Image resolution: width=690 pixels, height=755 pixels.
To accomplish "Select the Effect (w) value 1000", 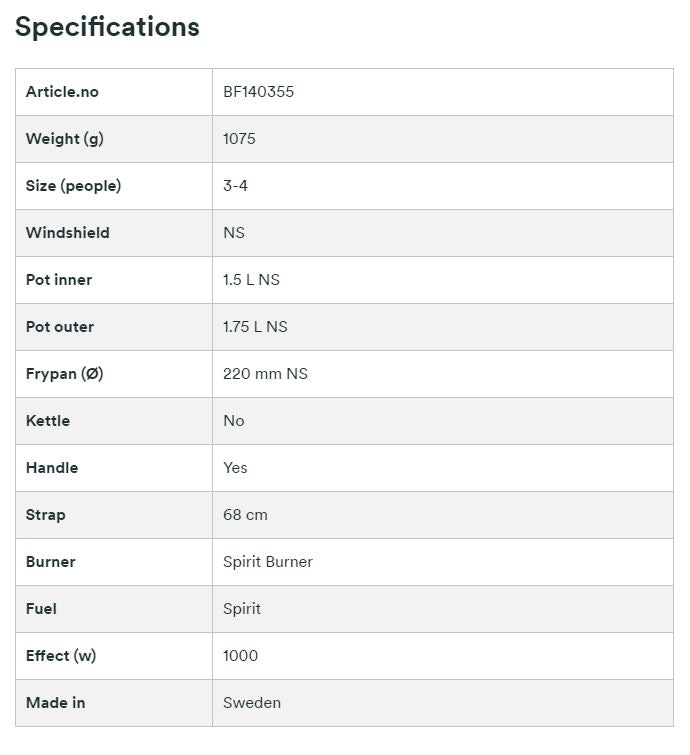I will tap(240, 656).
